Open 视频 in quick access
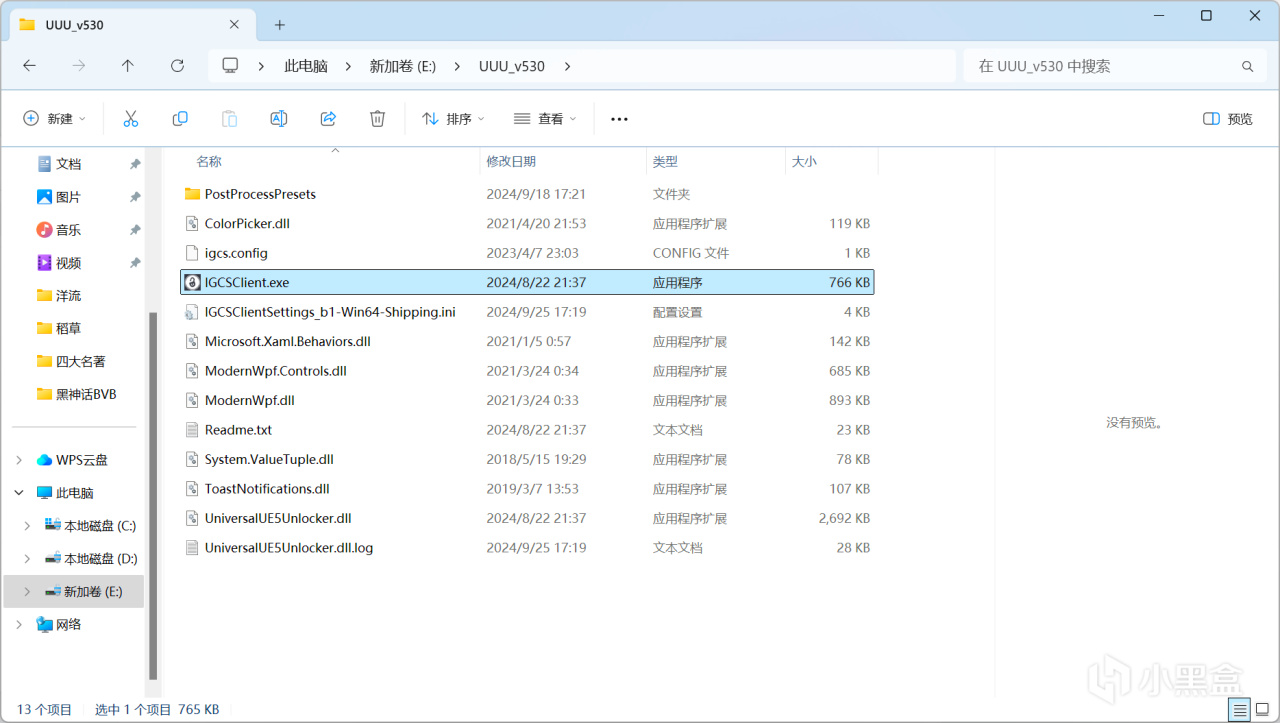 tap(68, 263)
